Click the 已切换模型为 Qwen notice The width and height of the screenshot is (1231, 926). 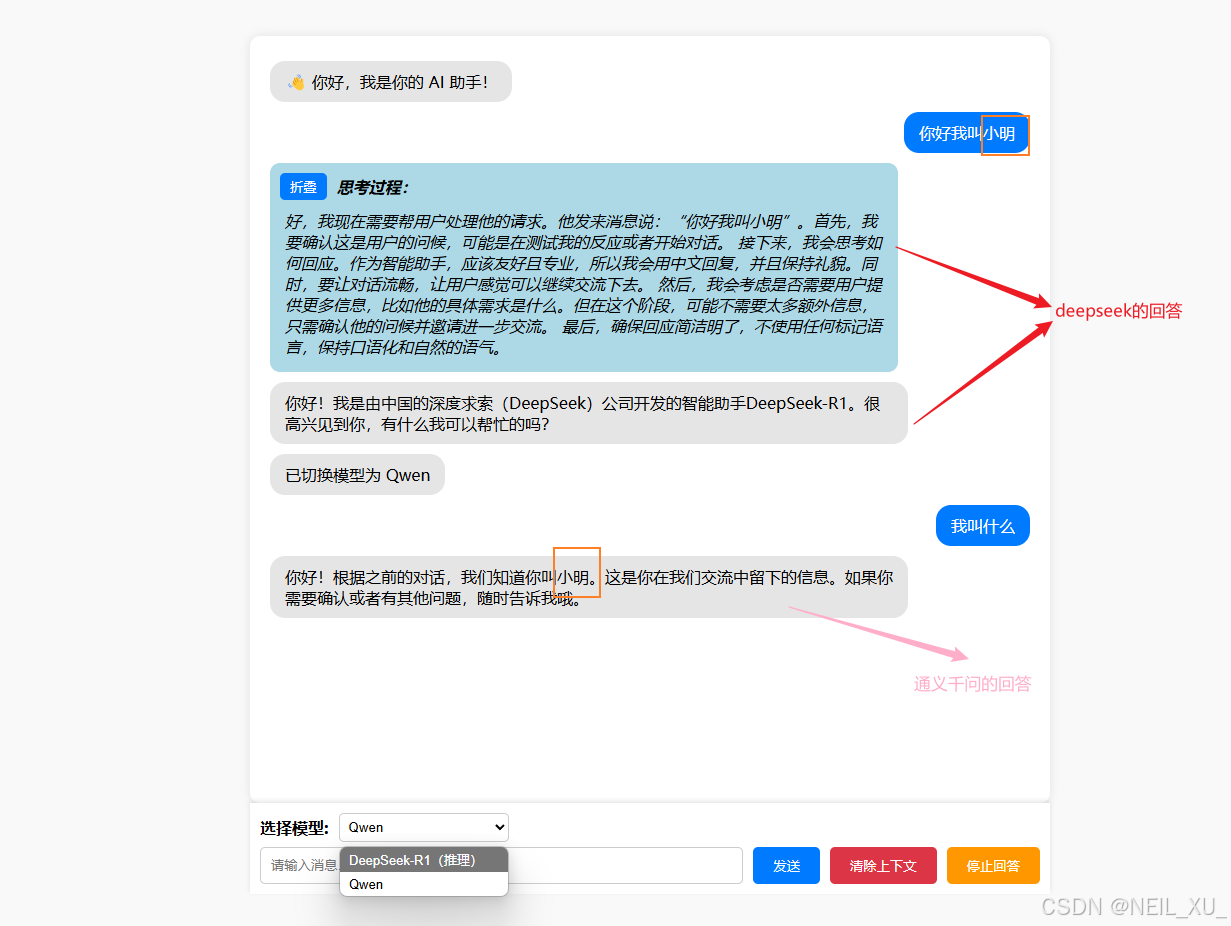point(357,475)
